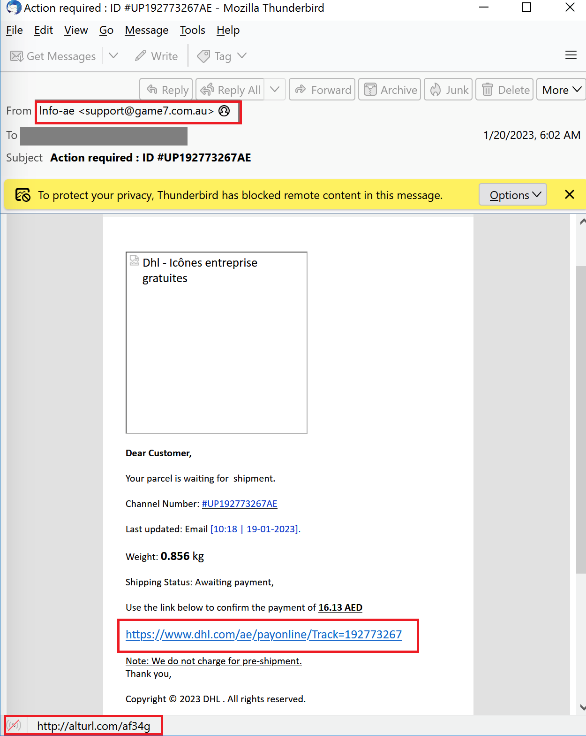This screenshot has height=736, width=586.
Task: Click the message body vertical scrollbar
Action: tap(580, 419)
